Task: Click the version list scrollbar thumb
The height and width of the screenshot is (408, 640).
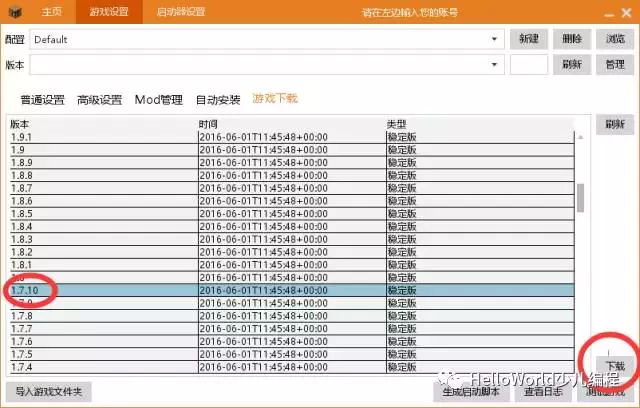Action: [x=580, y=198]
